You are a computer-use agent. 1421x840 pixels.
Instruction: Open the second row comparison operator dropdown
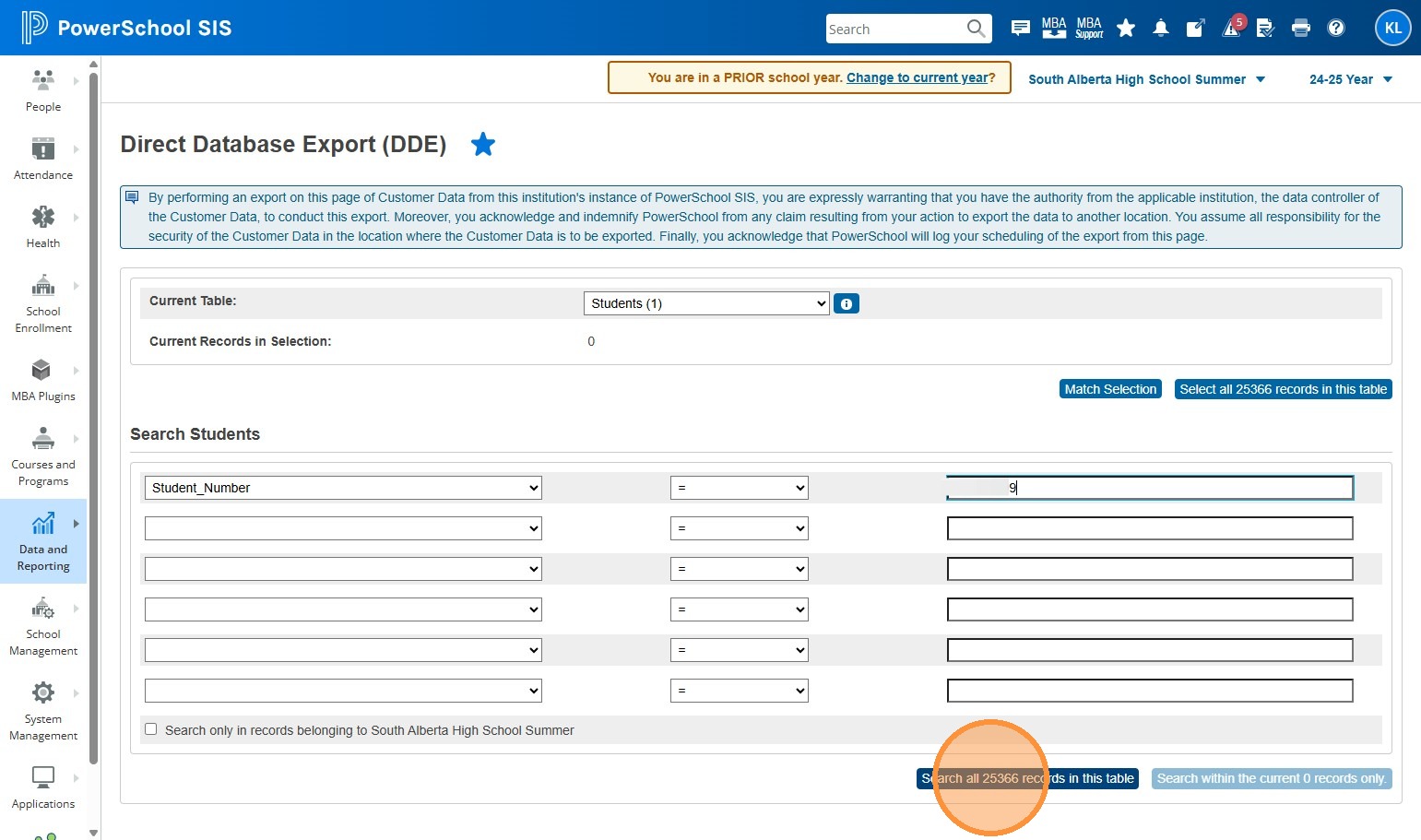(x=740, y=528)
